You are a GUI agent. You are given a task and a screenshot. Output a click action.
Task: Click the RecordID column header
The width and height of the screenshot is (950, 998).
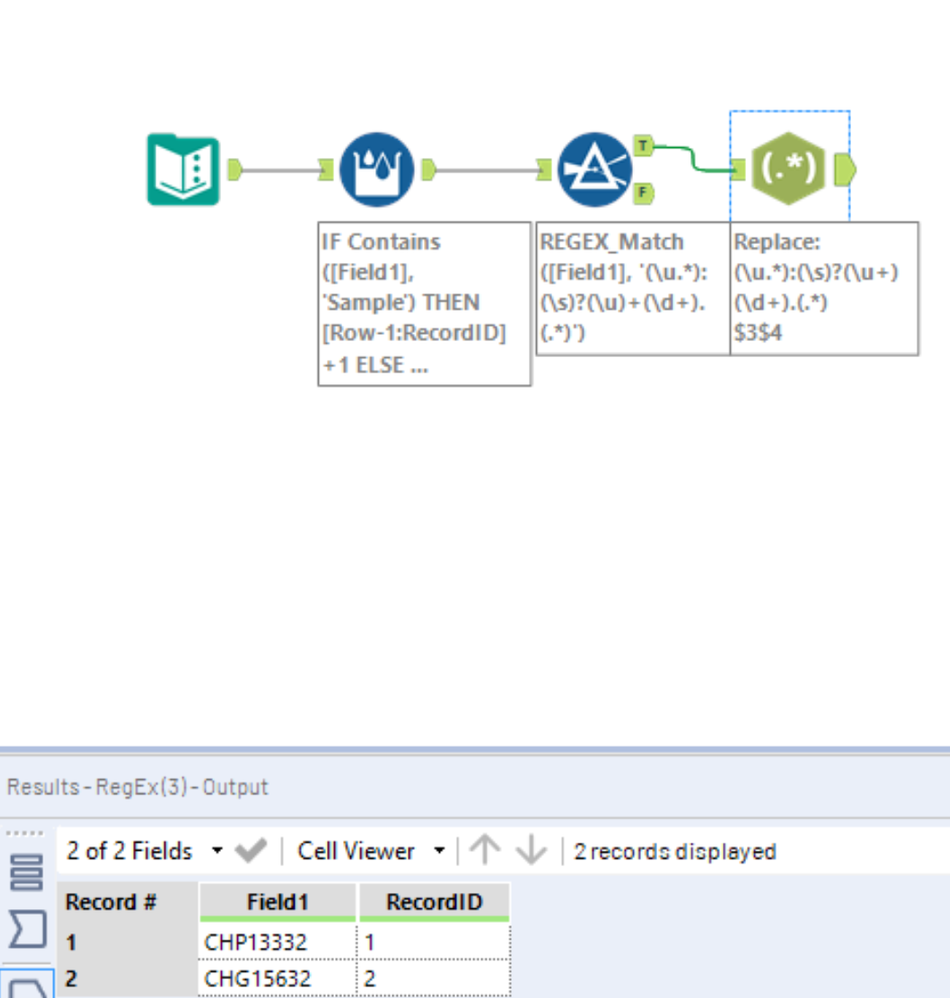tap(434, 902)
